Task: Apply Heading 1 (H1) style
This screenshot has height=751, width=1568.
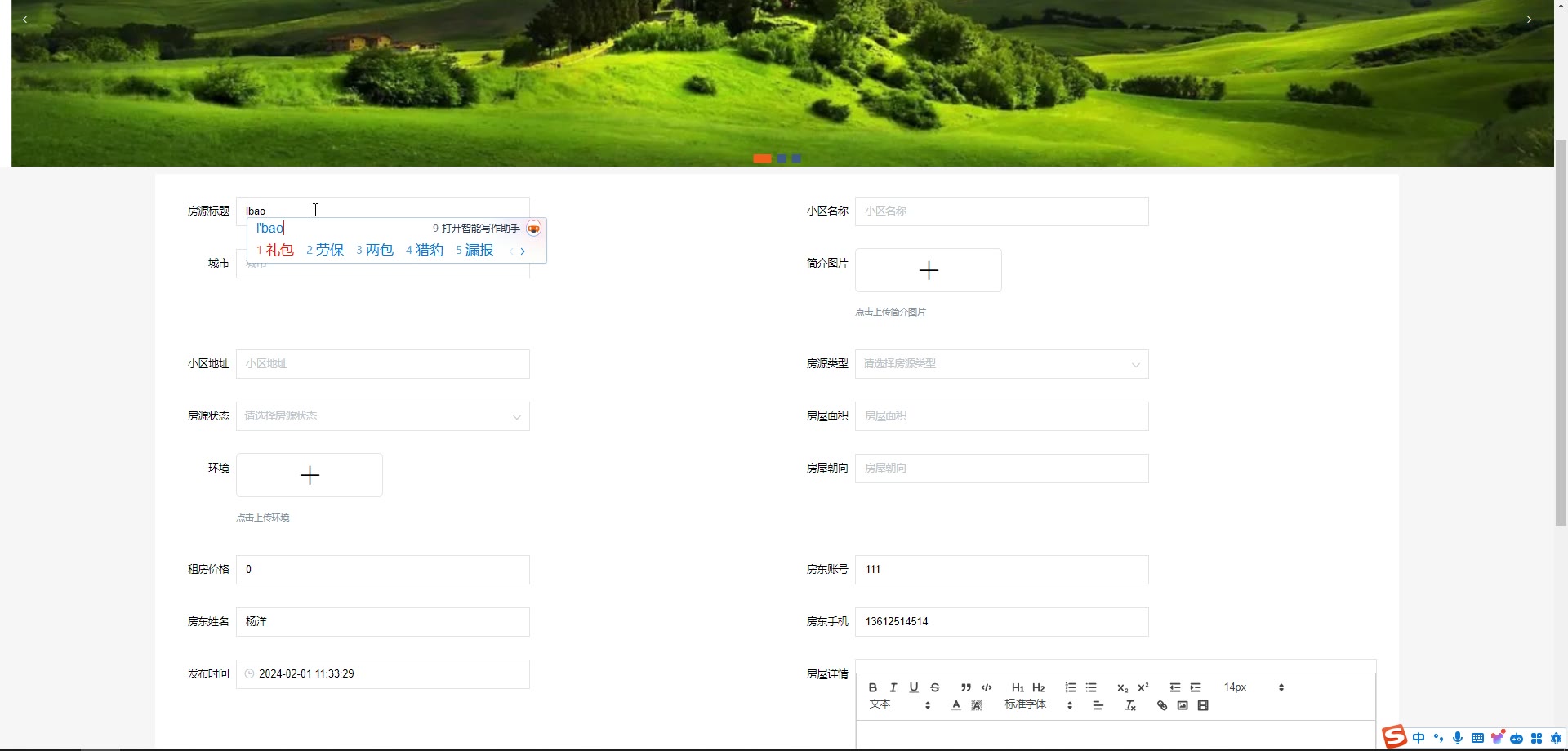Action: pos(1018,687)
